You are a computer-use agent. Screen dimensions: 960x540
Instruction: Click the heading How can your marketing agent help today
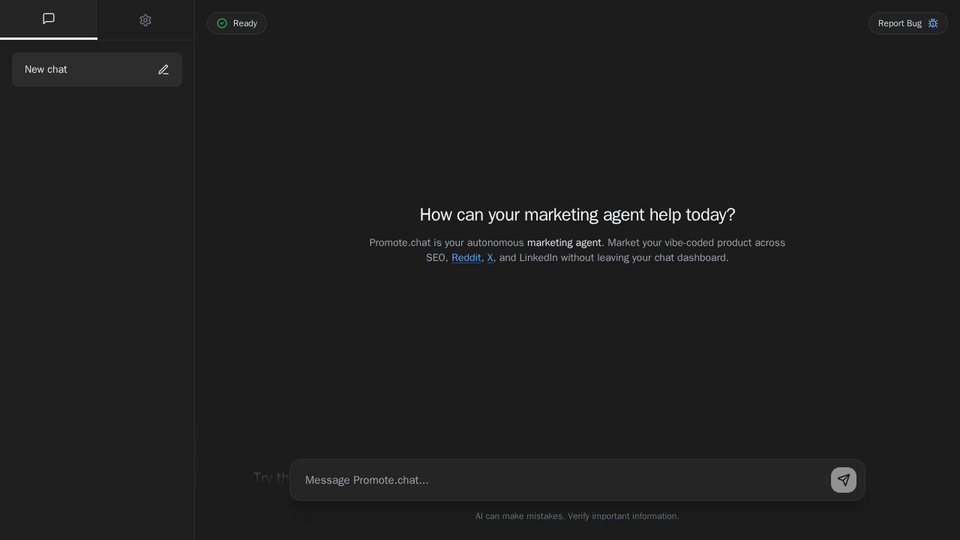click(x=577, y=214)
